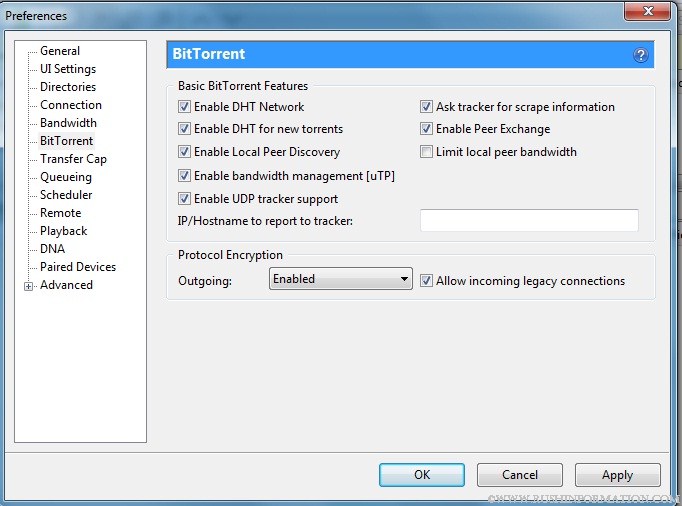Open the Outgoing encryption dropdown
Image resolution: width=682 pixels, height=506 pixels.
341,279
